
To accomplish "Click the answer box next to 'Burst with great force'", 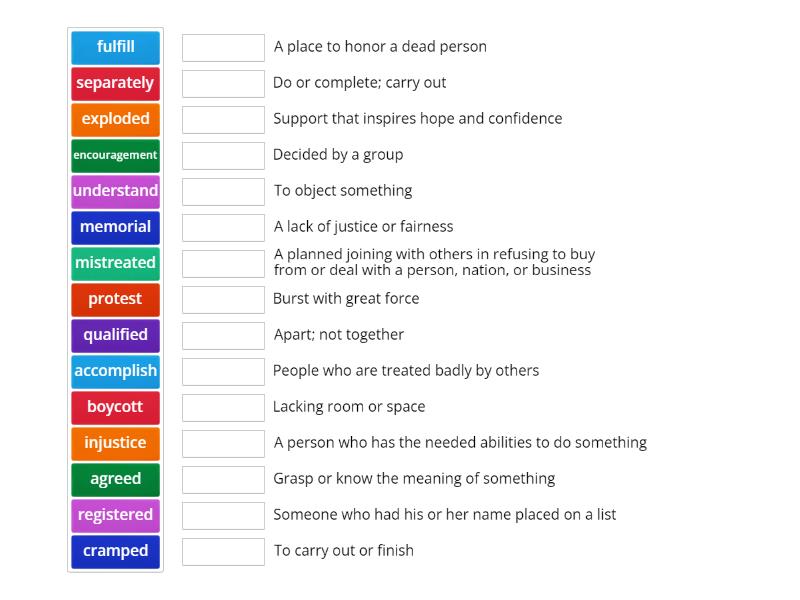I will [x=223, y=299].
